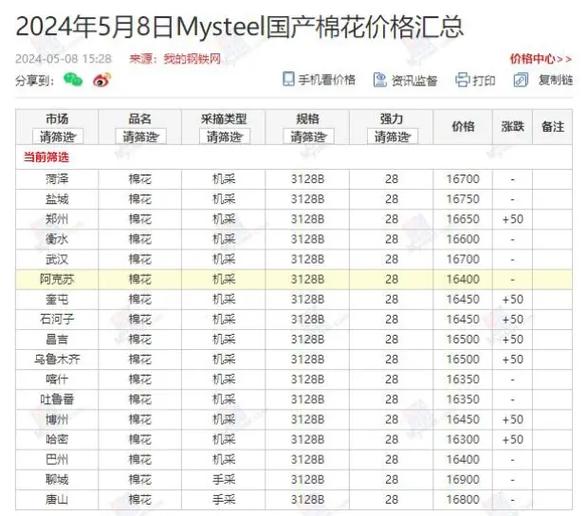Click the 复制链 copy link text
Viewport: 588px width, 516px height.
tap(556, 80)
